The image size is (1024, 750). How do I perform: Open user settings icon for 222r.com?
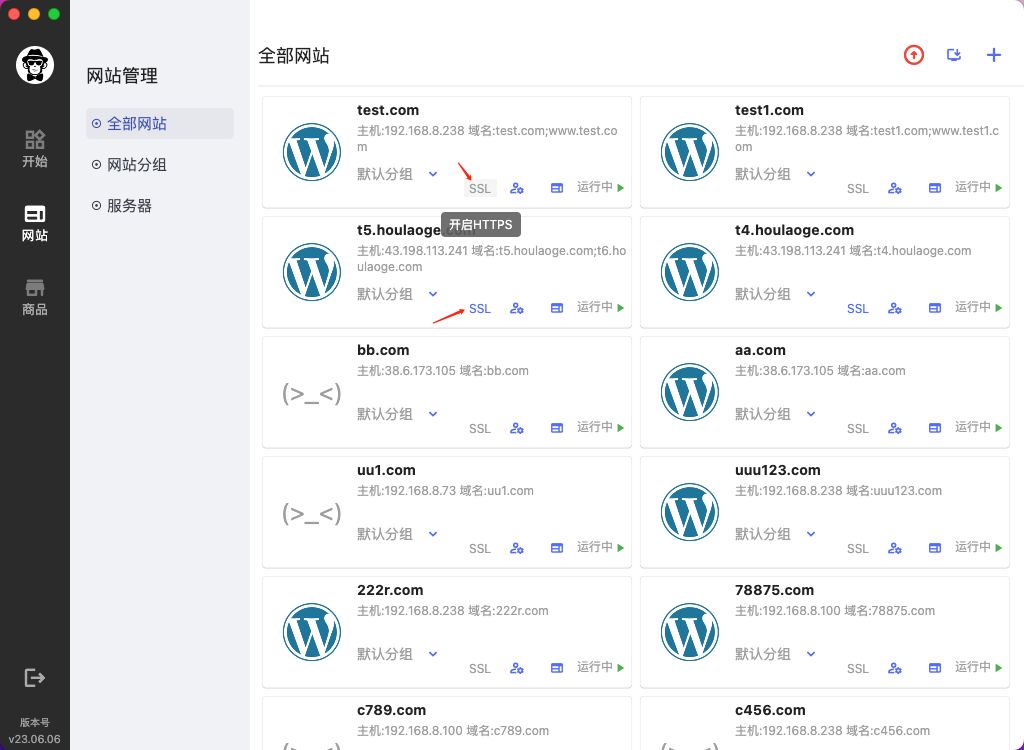point(517,668)
